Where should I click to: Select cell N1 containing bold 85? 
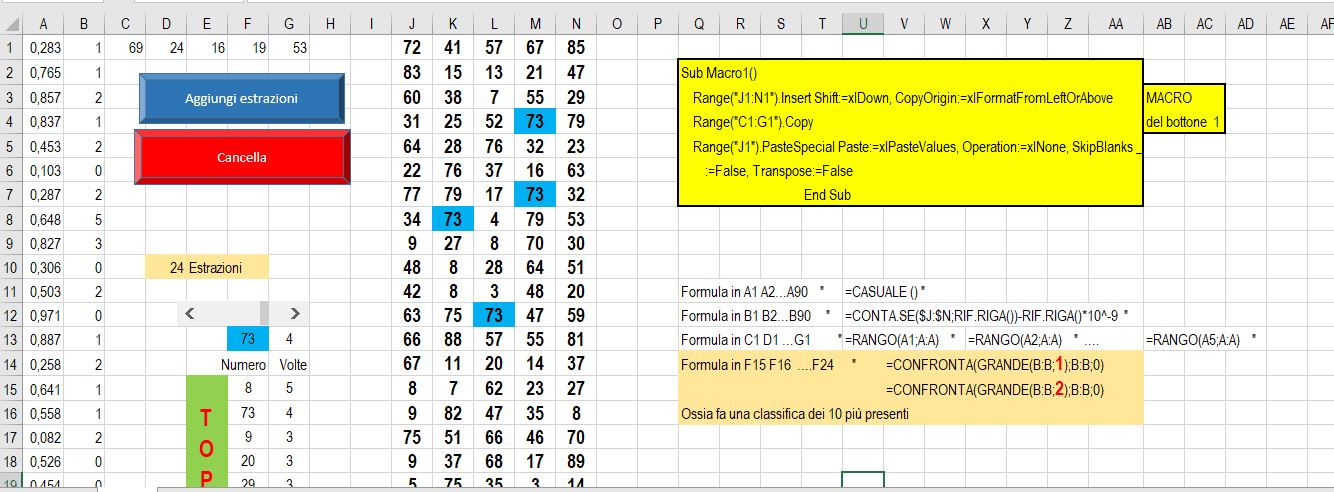point(575,47)
